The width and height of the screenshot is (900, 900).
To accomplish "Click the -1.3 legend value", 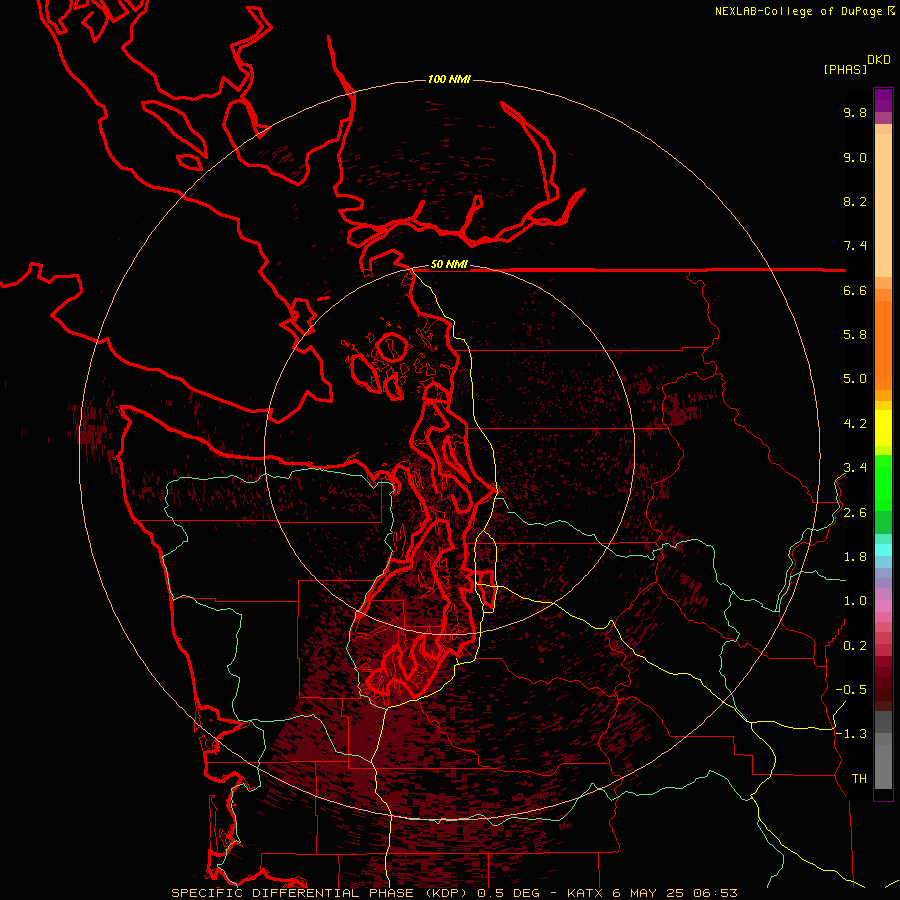I will pos(851,734).
